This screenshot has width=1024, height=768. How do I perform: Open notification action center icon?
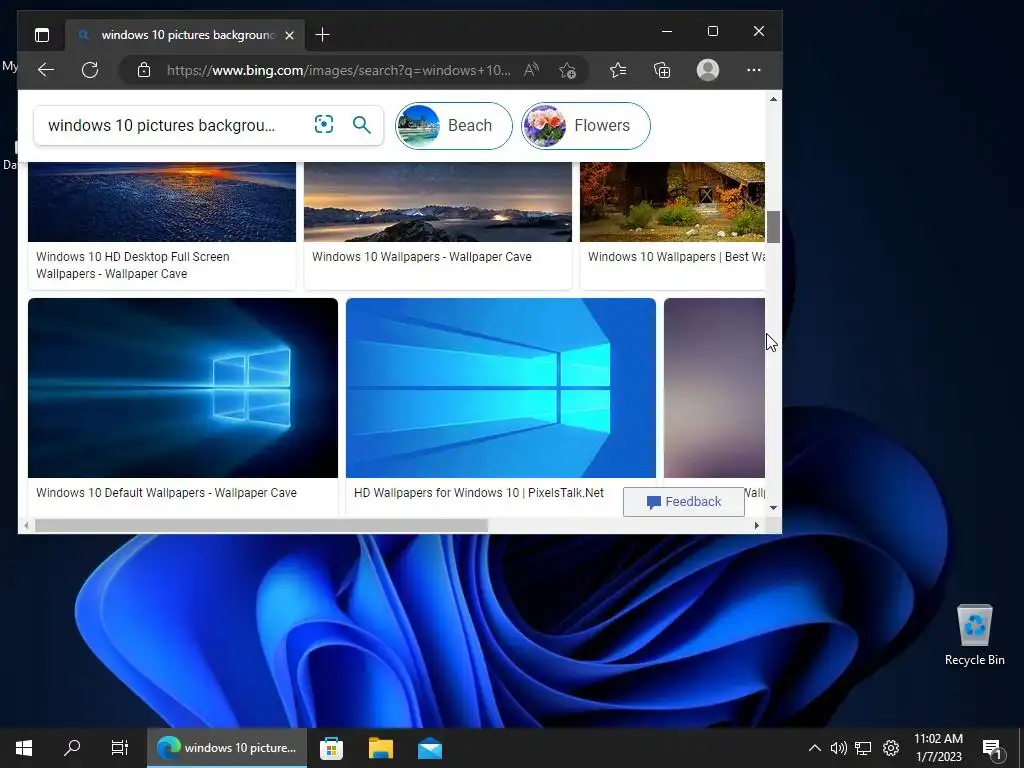coord(992,749)
